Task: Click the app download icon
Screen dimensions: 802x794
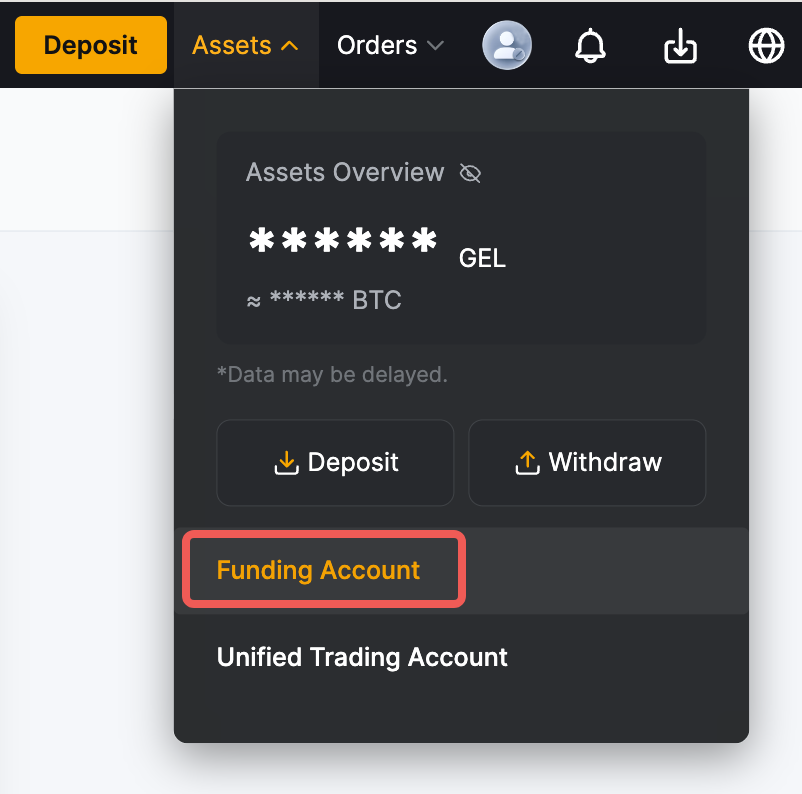Action: click(x=680, y=45)
